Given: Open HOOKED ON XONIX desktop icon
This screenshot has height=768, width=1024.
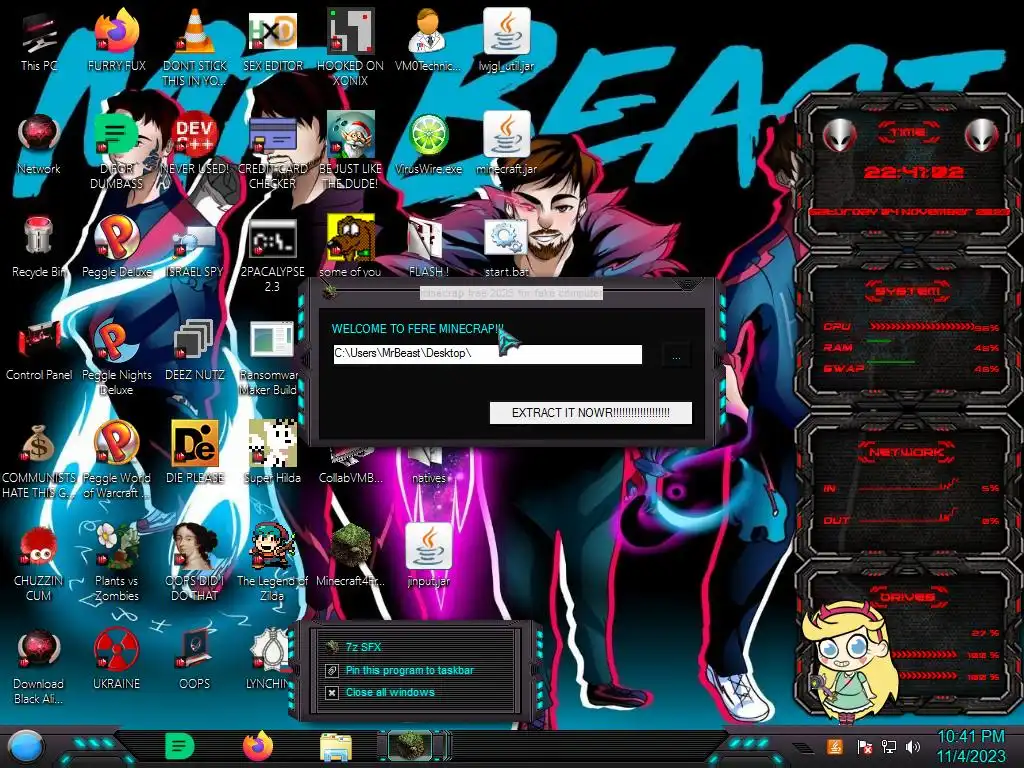Looking at the screenshot, I should 350,47.
